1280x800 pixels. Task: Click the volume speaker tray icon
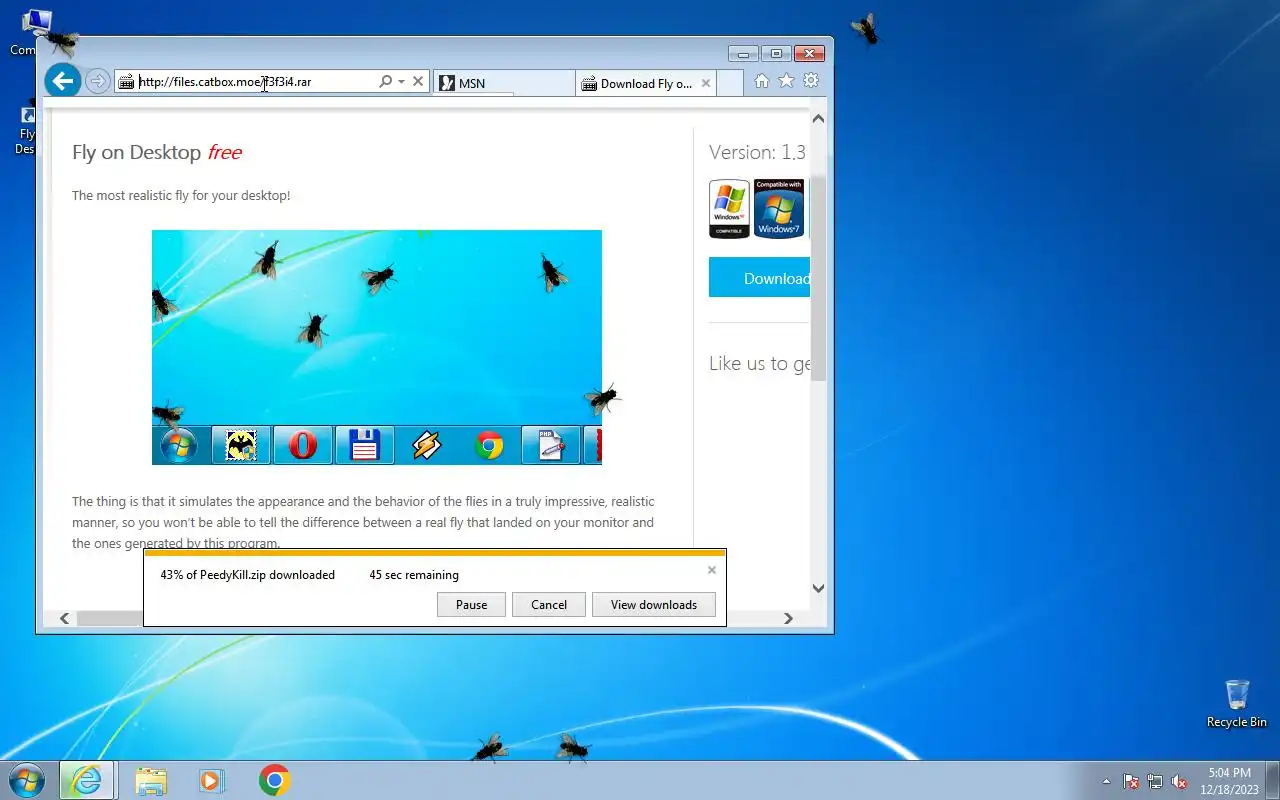(x=1179, y=781)
